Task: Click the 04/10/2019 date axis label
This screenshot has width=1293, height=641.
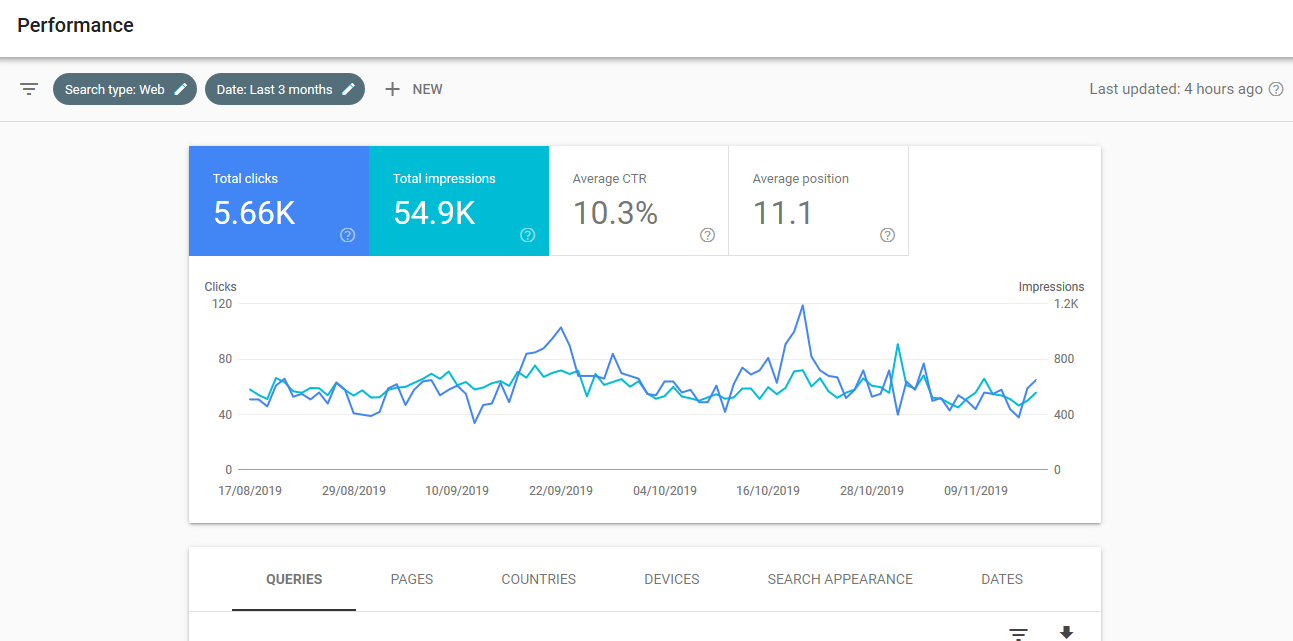Action: point(665,491)
